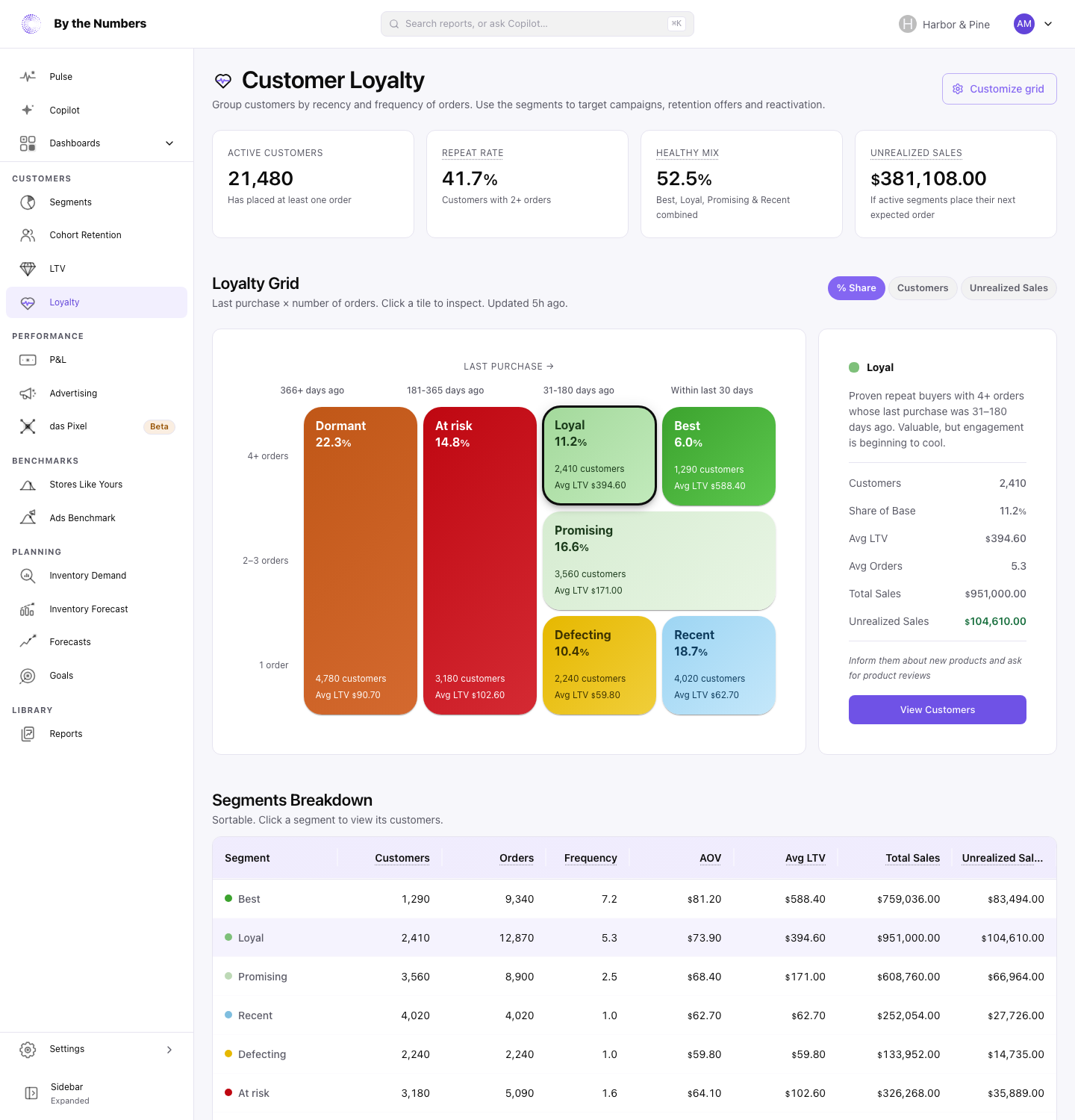Click the Settings gear icon

coord(28,1050)
